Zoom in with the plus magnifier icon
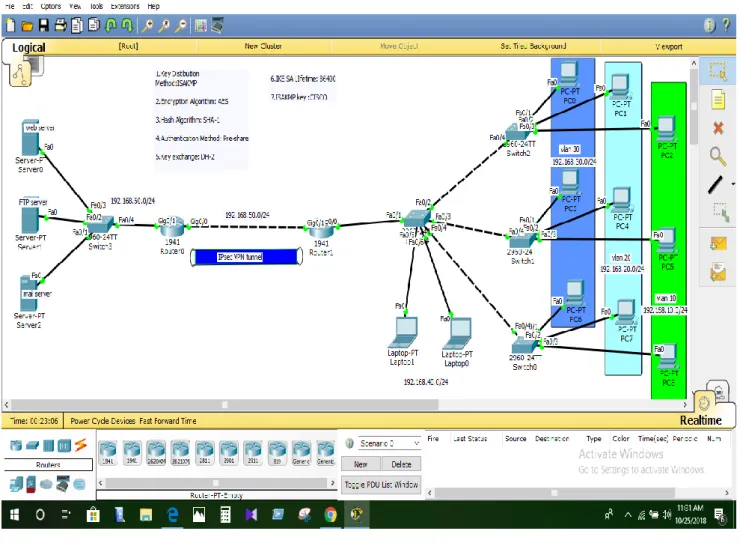Image resolution: width=740 pixels, height=543 pixels. point(148,25)
